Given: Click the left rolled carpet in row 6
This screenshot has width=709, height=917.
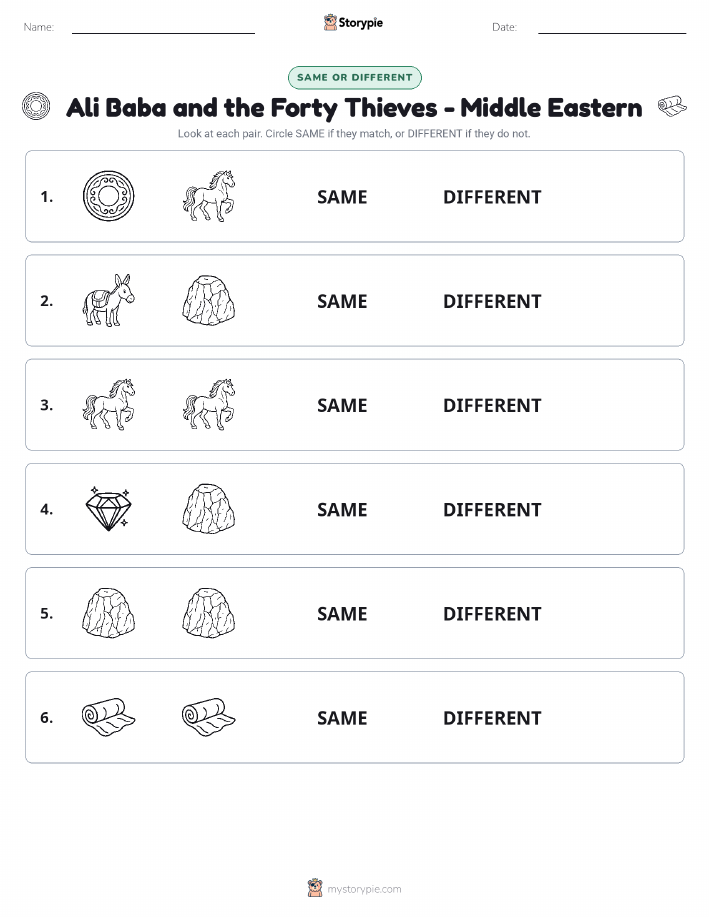Looking at the screenshot, I should (108, 717).
